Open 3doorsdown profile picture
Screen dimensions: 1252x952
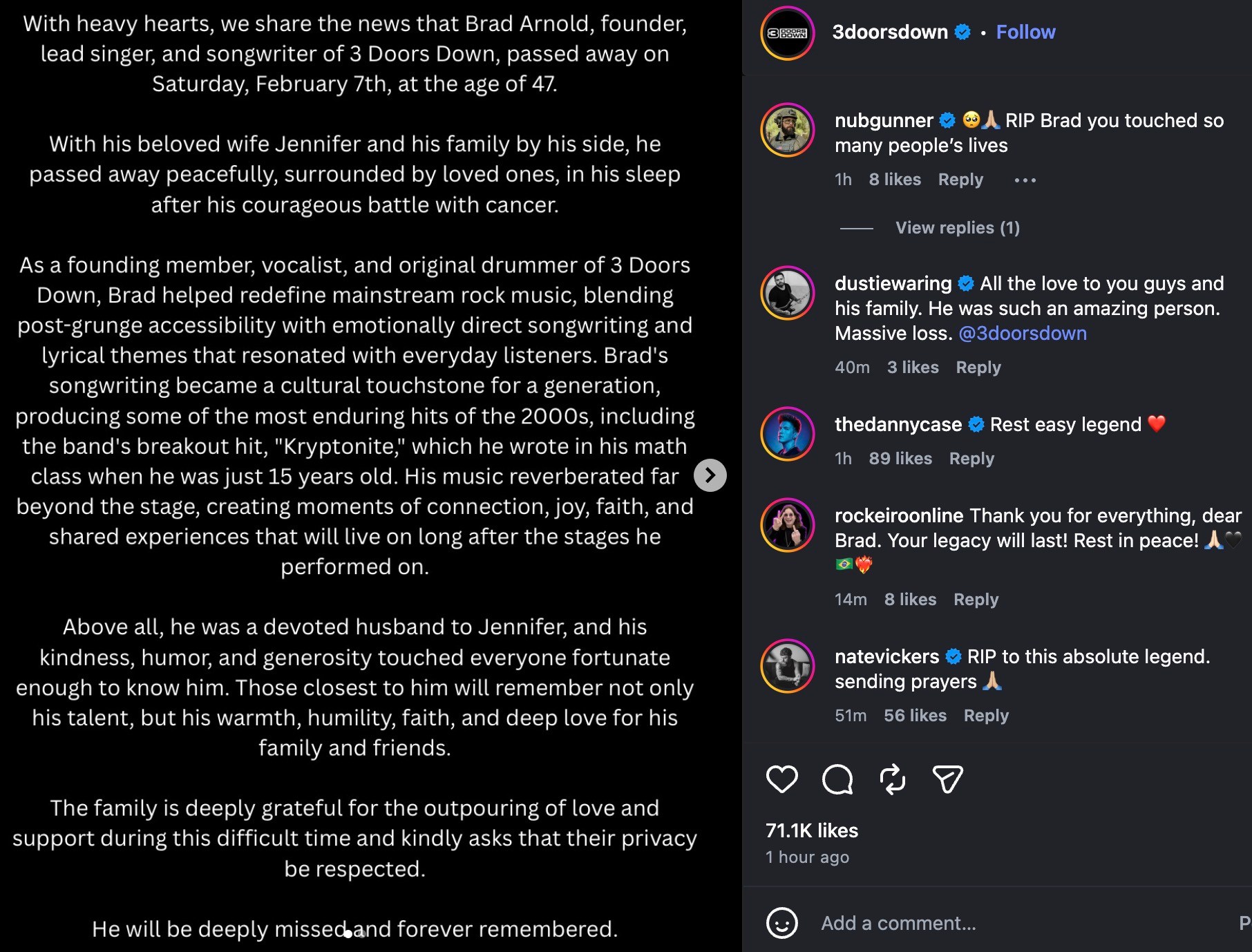click(788, 32)
